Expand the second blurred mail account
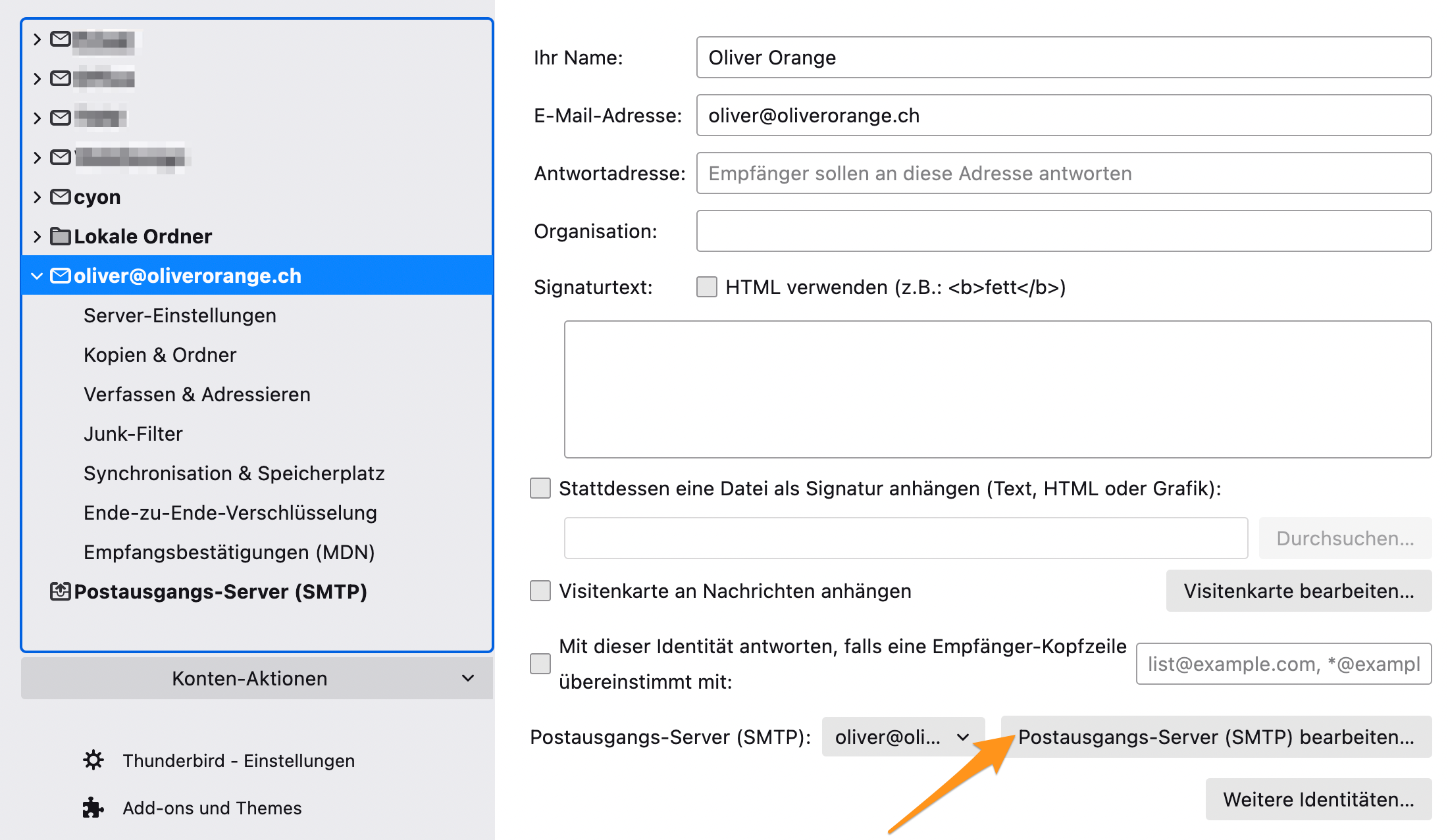This screenshot has width=1448, height=840. [37, 78]
